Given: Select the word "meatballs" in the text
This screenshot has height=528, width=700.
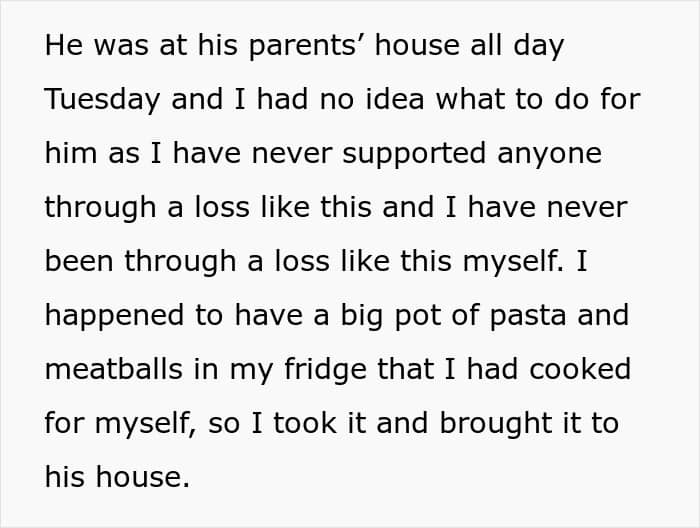Looking at the screenshot, I should pyautogui.click(x=111, y=368).
